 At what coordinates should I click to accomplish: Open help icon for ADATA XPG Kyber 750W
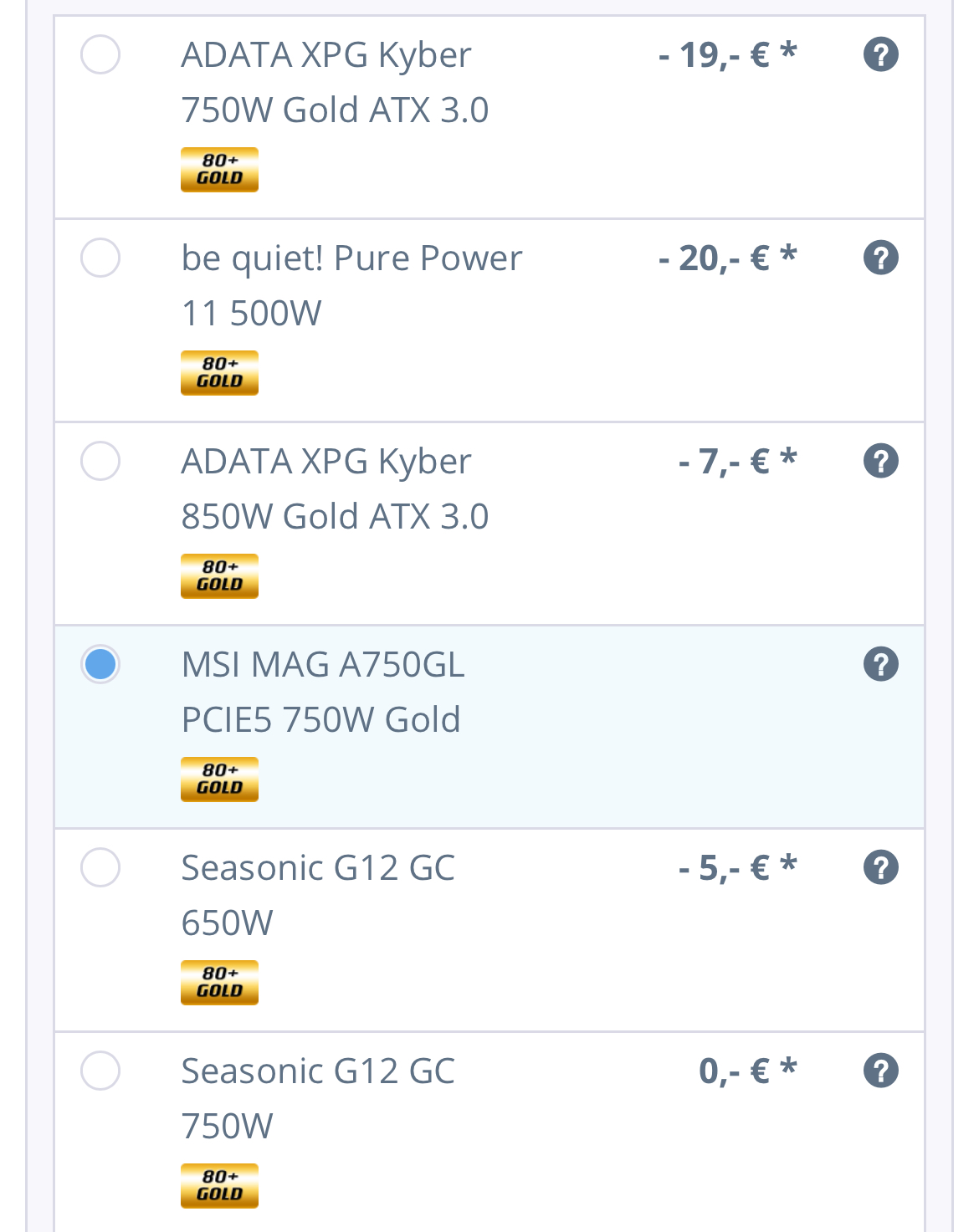coord(880,55)
